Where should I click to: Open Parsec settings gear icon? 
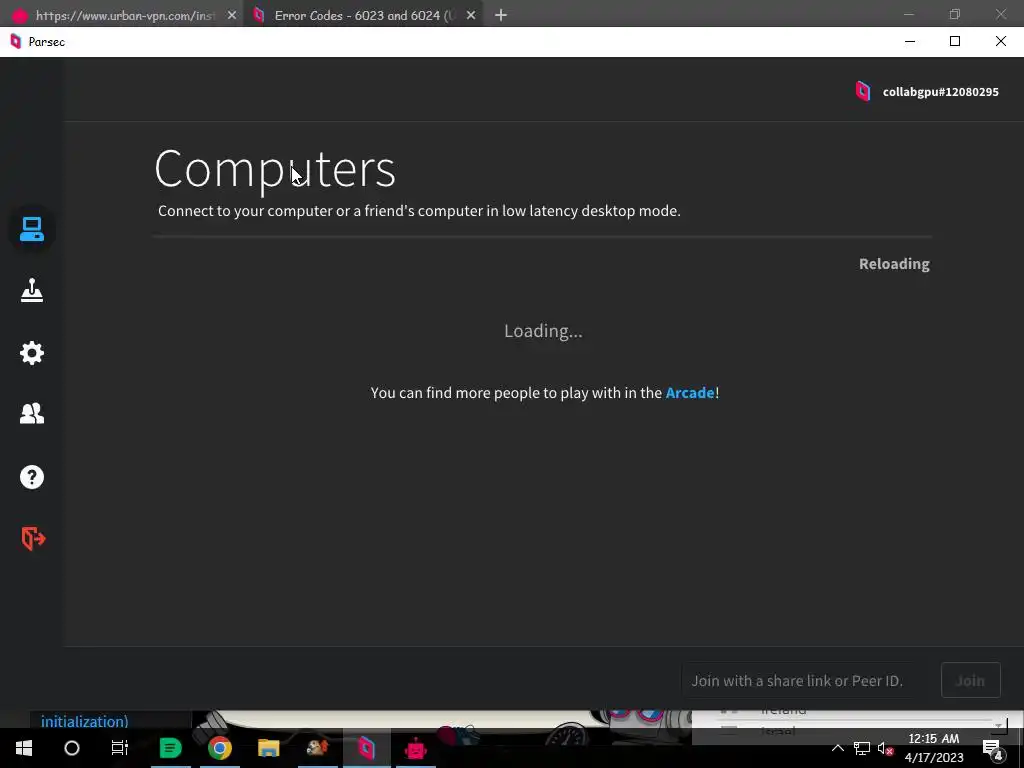pyautogui.click(x=31, y=353)
